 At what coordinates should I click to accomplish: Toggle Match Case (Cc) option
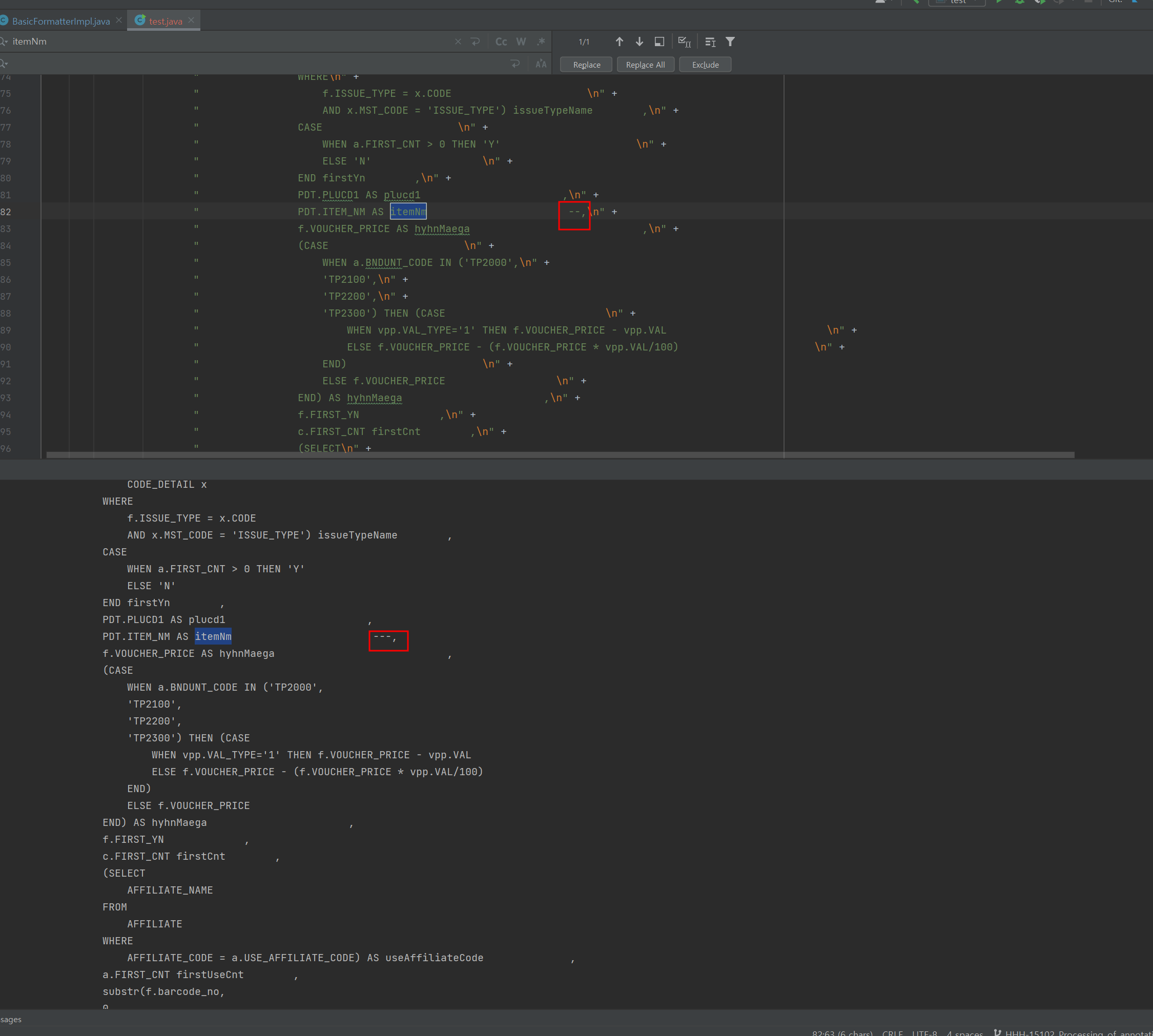pos(501,42)
